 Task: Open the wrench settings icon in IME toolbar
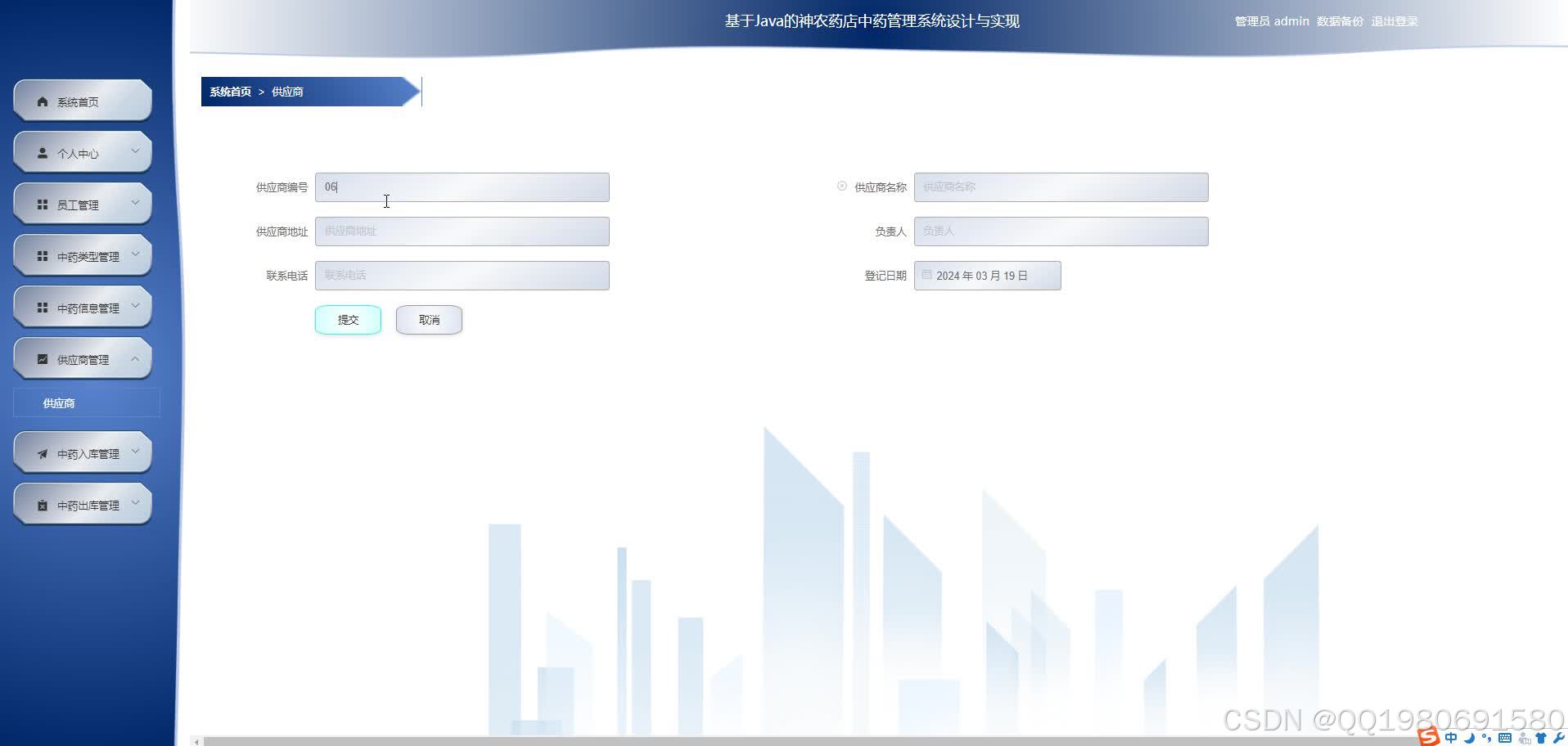(x=1558, y=737)
